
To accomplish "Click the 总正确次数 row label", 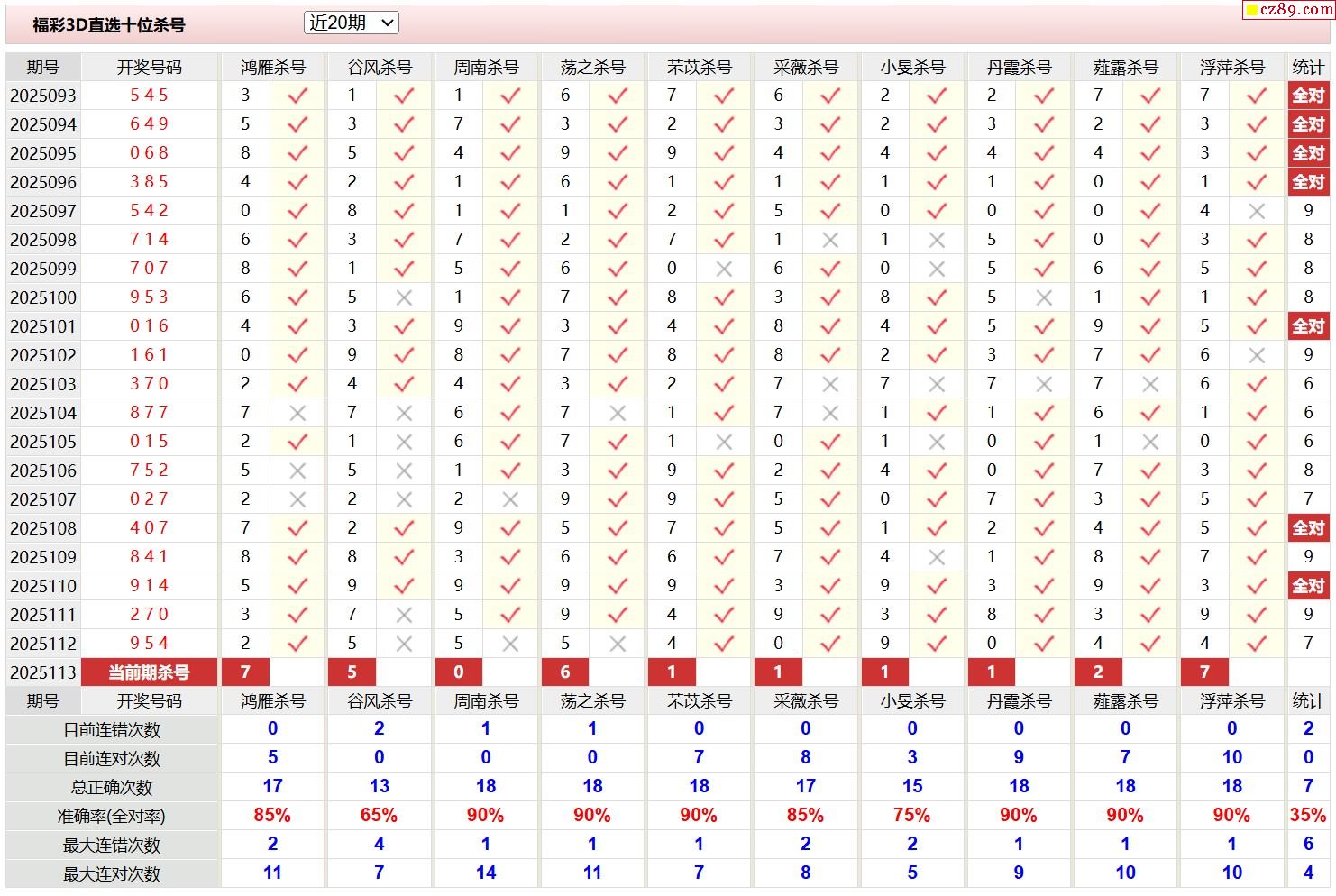I will tap(112, 788).
